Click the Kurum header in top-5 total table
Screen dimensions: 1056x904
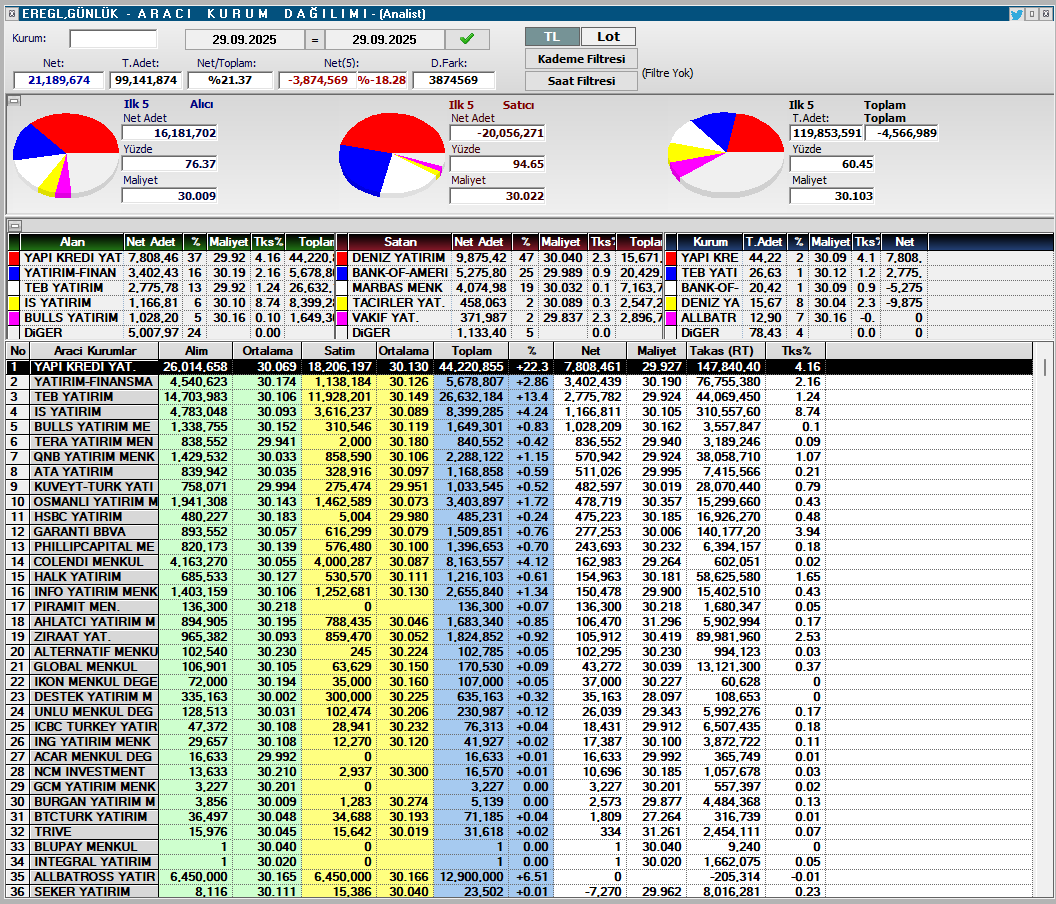click(710, 242)
